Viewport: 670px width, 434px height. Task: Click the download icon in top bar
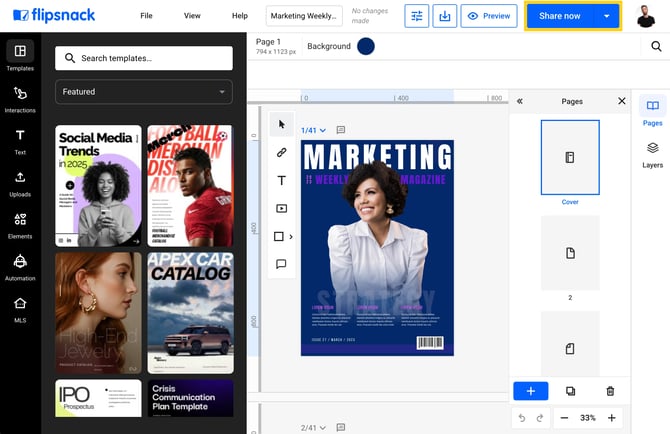pos(445,16)
